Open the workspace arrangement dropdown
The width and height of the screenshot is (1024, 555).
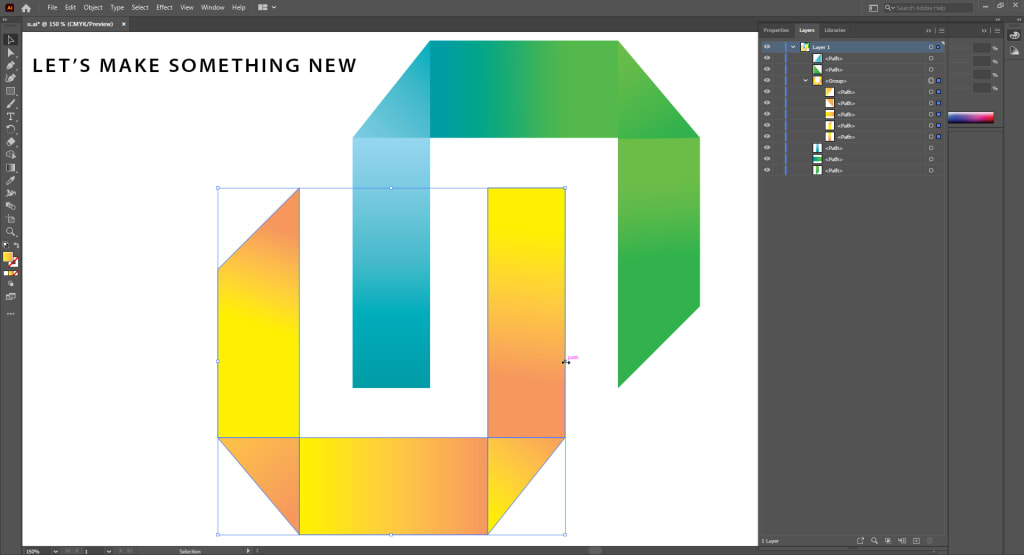266,8
